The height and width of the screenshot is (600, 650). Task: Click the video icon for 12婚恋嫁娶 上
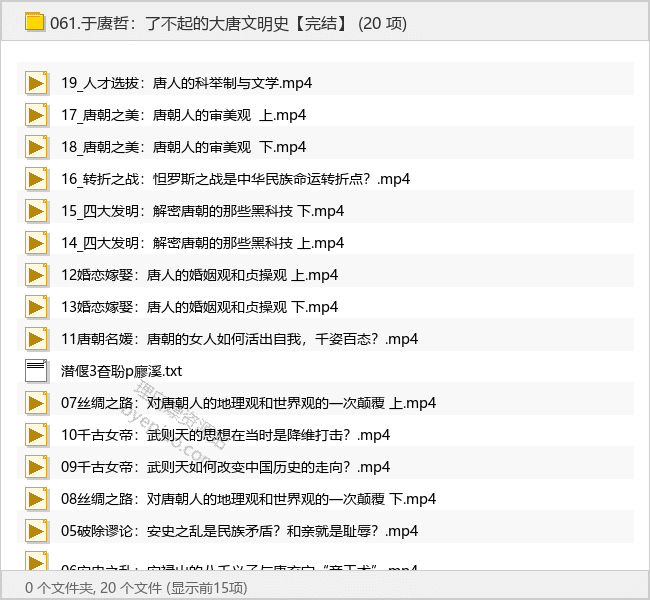pyautogui.click(x=36, y=275)
